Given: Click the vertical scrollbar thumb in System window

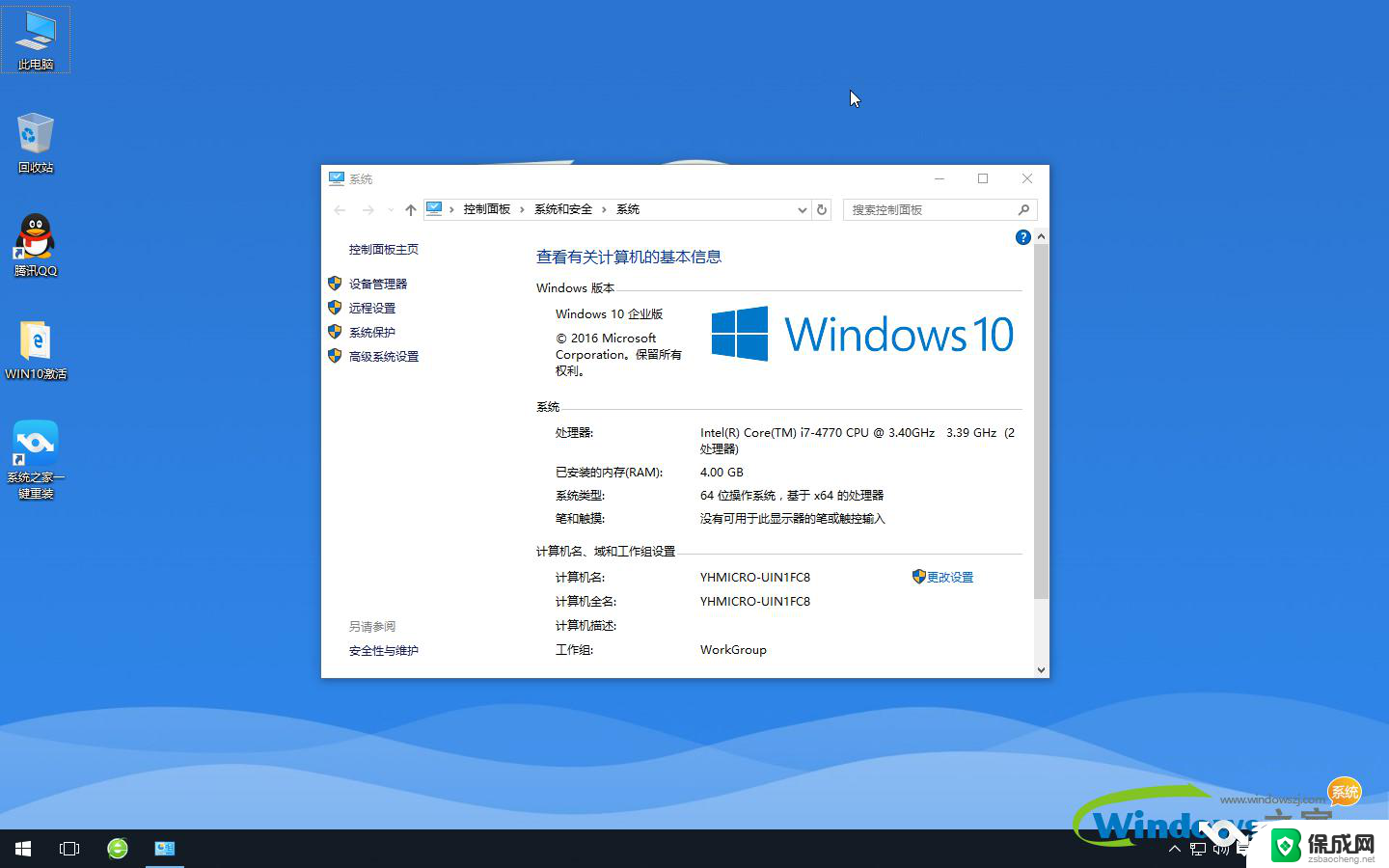Looking at the screenshot, I should (1041, 421).
